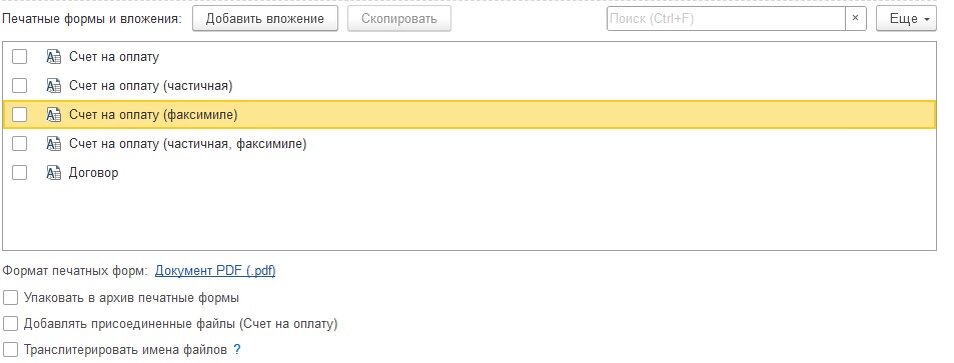
Task: Click the document icon next to Счет на оплату
Action: 54,57
